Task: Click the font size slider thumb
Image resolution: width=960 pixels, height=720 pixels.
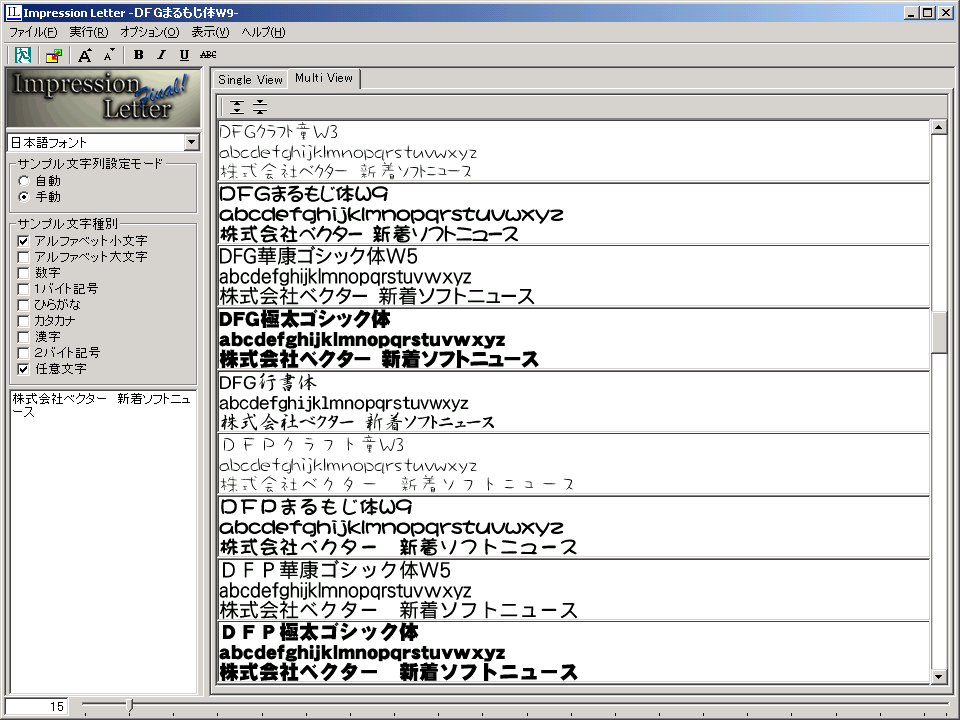Action: 129,706
